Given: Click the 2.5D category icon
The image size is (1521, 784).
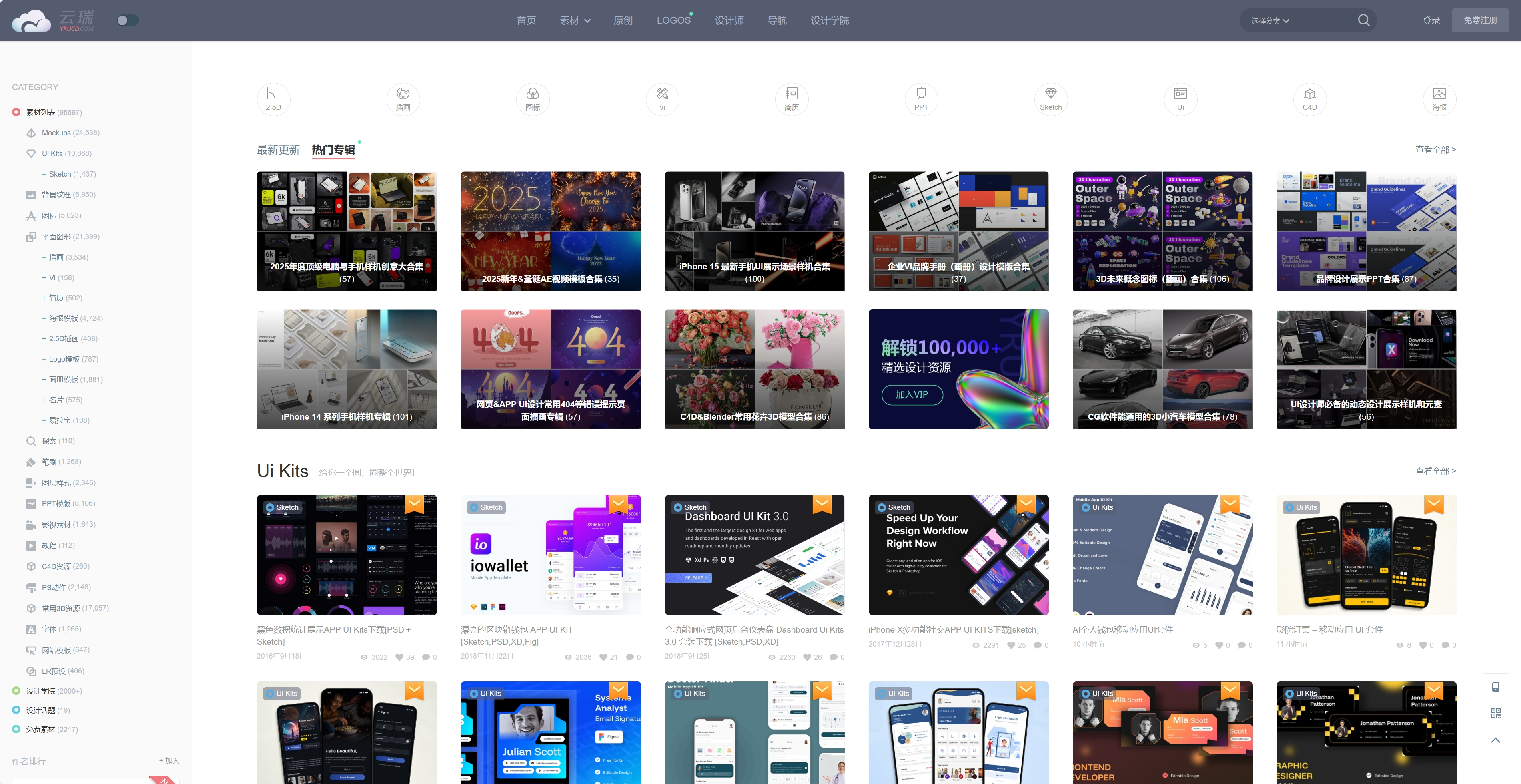Looking at the screenshot, I should 273,99.
